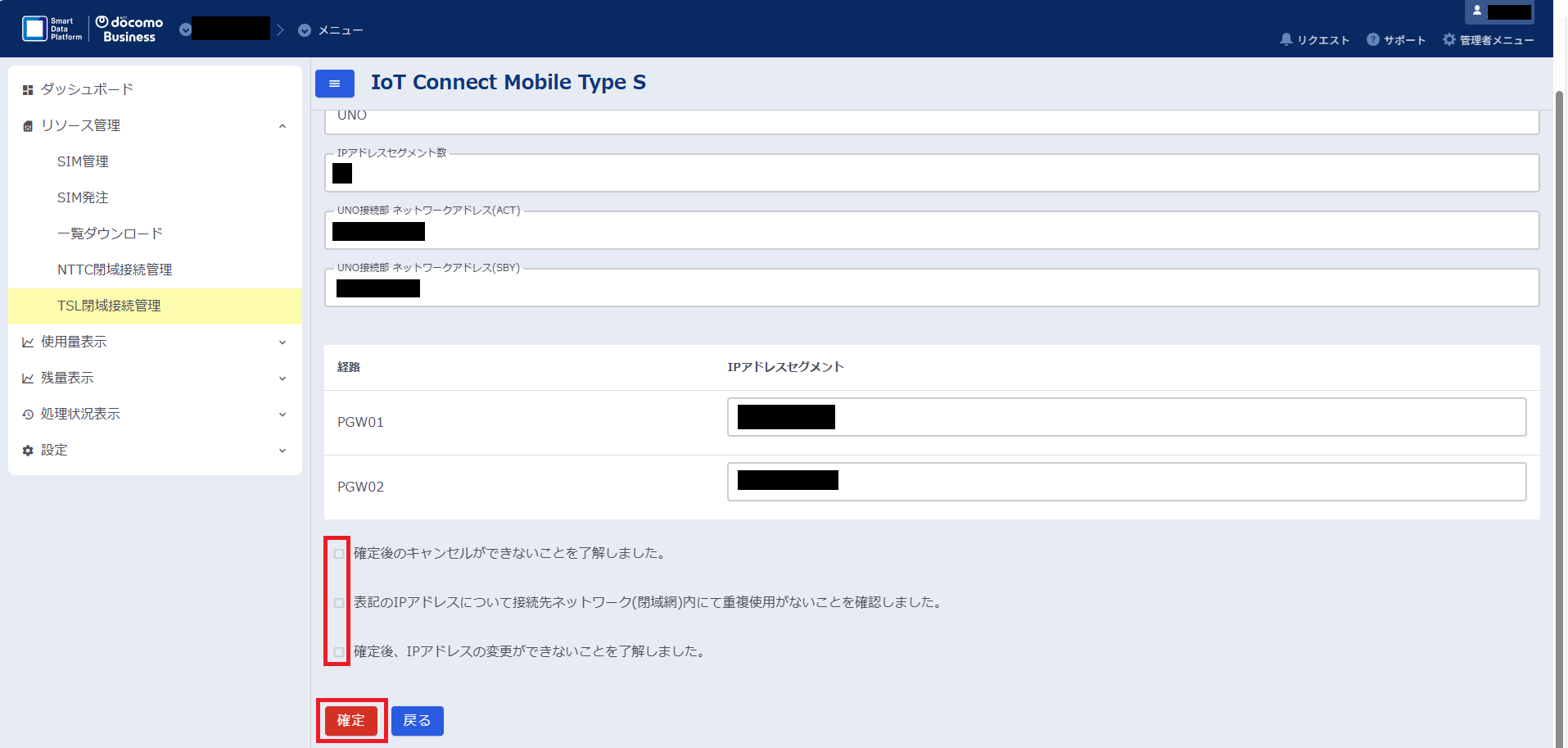Click the PGW01 row label

point(360,422)
